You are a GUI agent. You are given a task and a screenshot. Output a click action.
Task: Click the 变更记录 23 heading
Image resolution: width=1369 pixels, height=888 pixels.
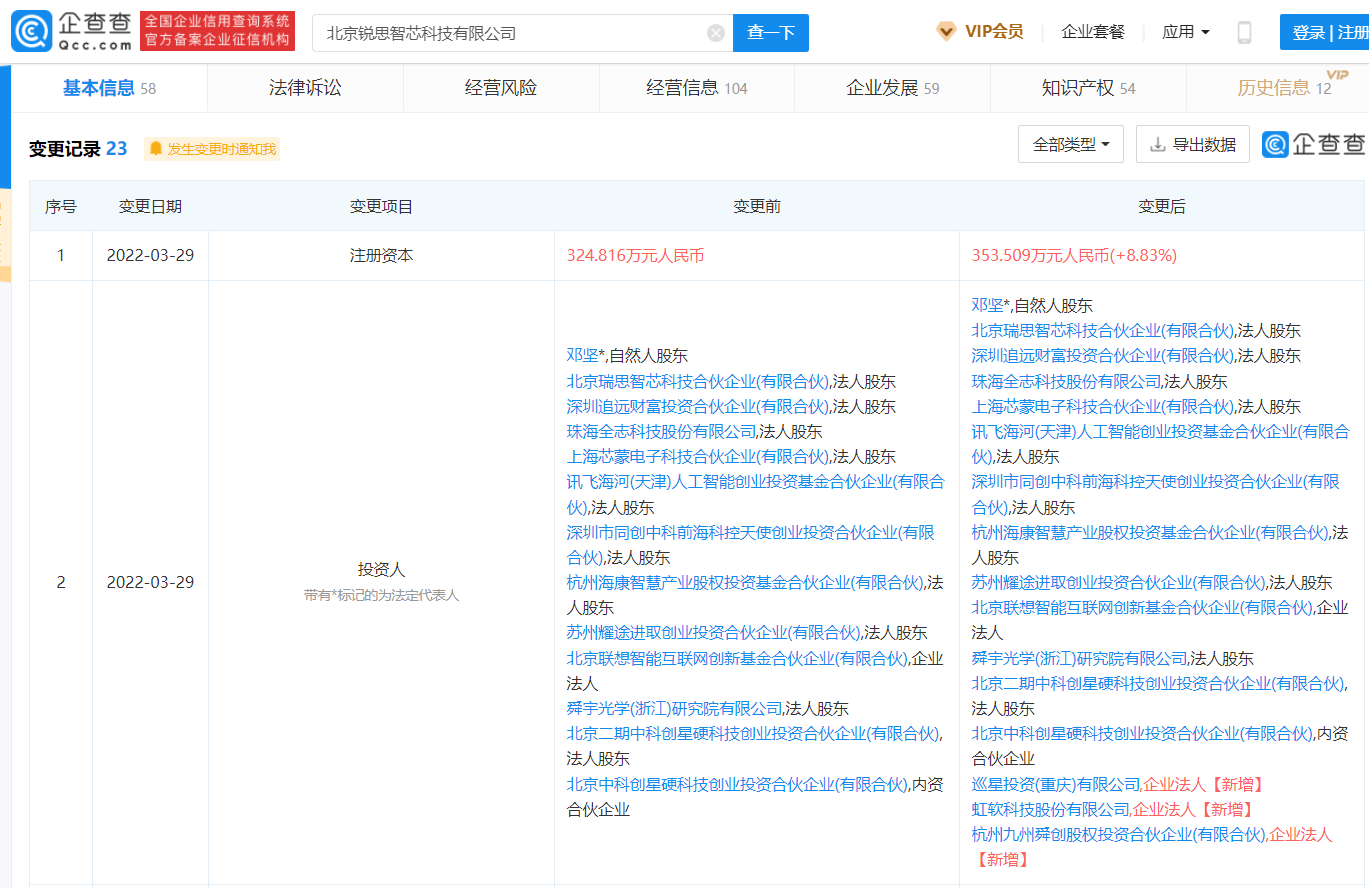pos(78,149)
